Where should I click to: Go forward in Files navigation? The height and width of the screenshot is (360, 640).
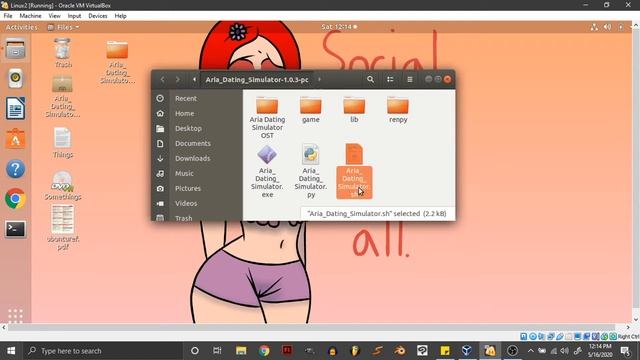[178, 80]
